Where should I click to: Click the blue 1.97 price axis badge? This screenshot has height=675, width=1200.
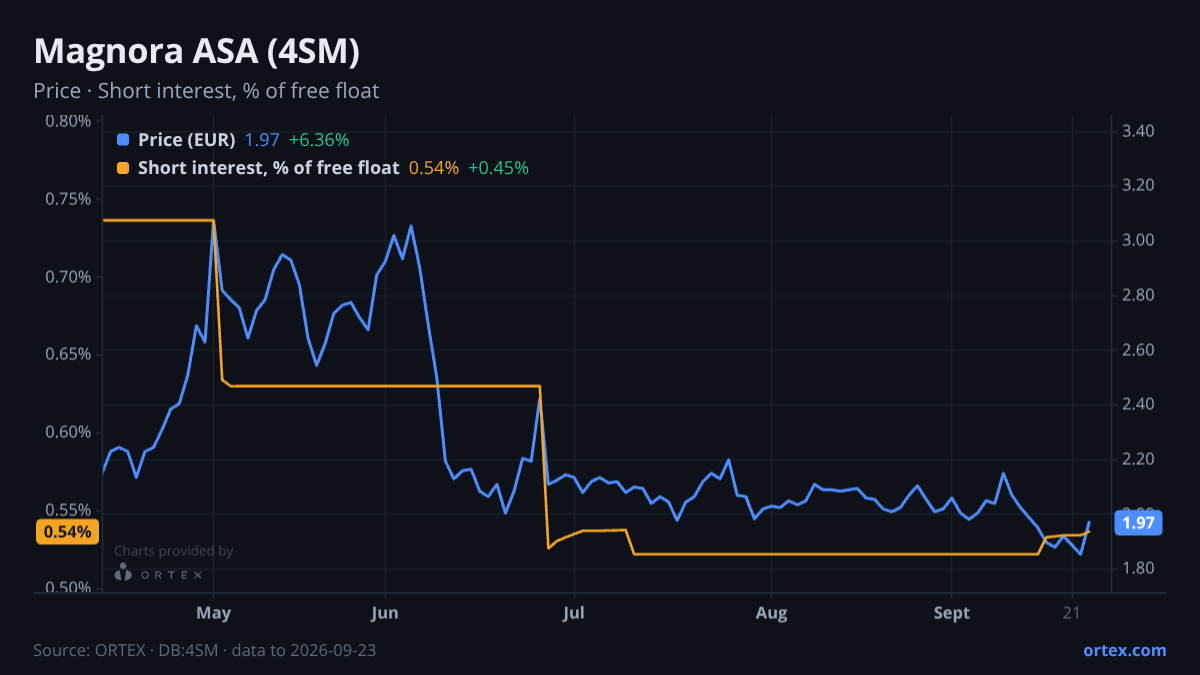coord(1138,522)
